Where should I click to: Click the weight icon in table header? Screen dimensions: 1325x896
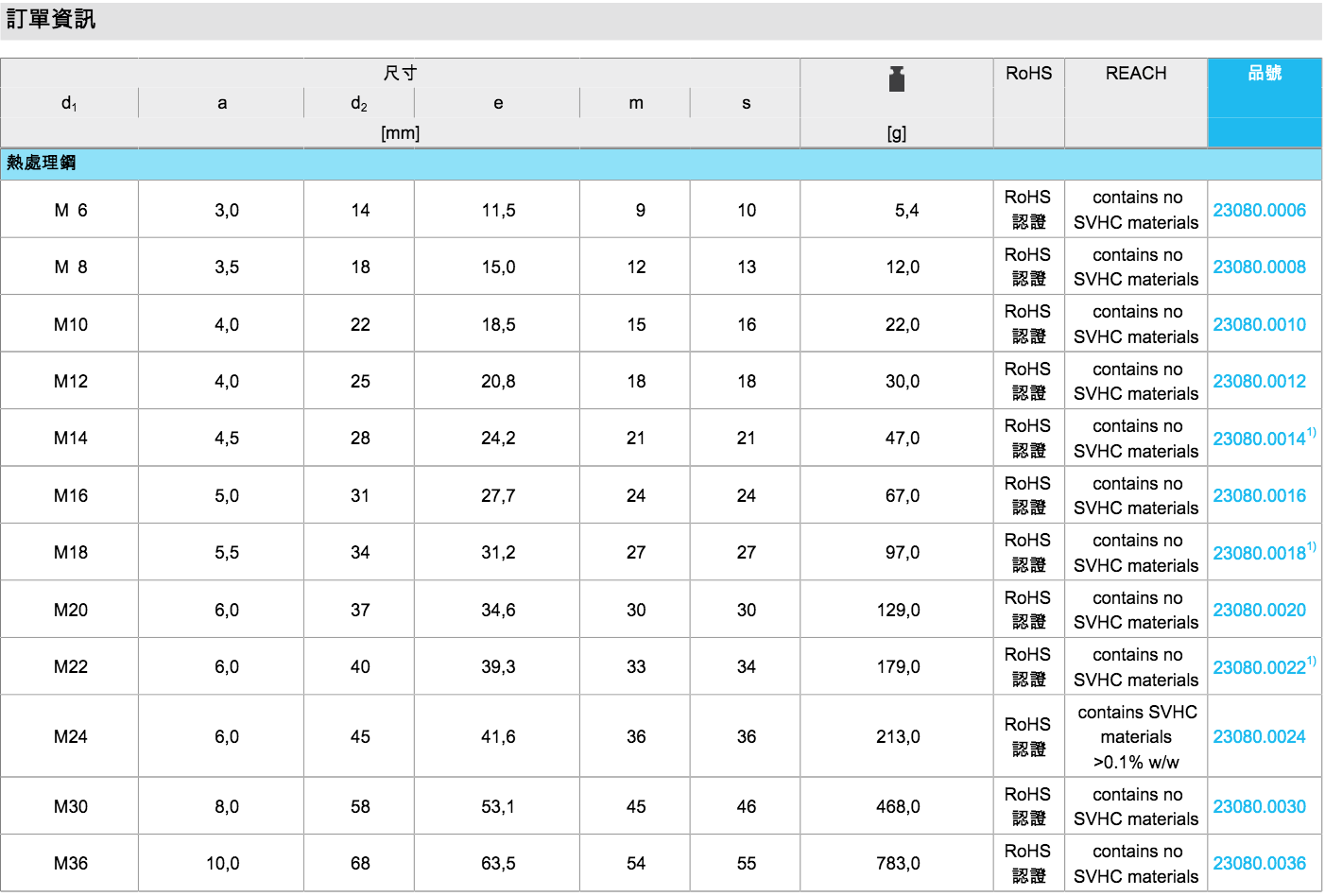[x=896, y=79]
